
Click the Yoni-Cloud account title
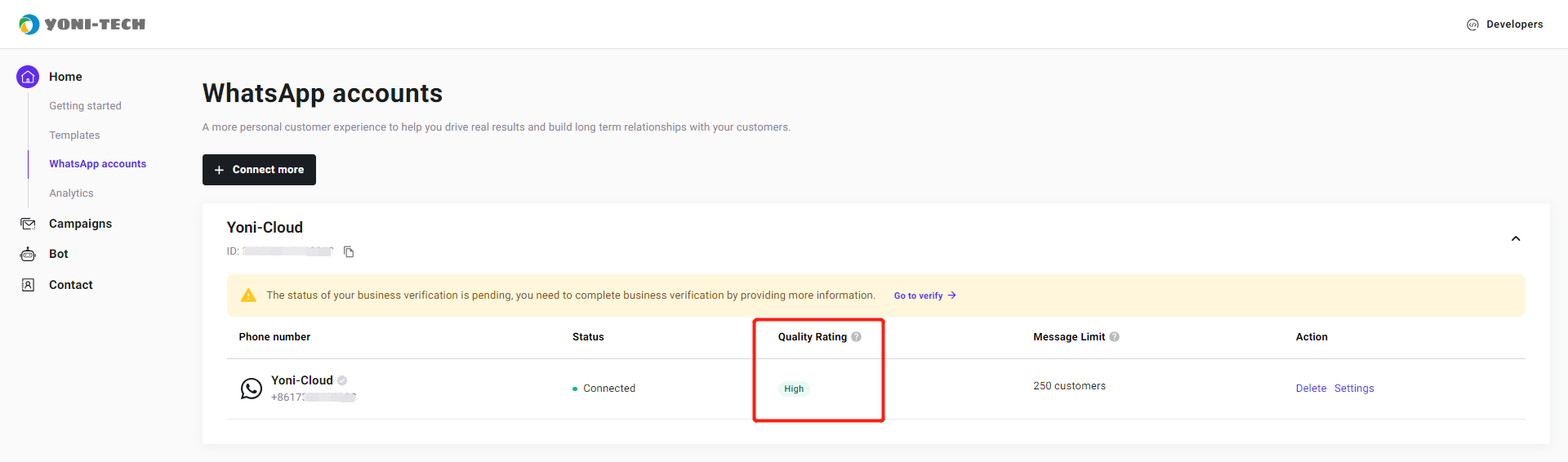265,228
